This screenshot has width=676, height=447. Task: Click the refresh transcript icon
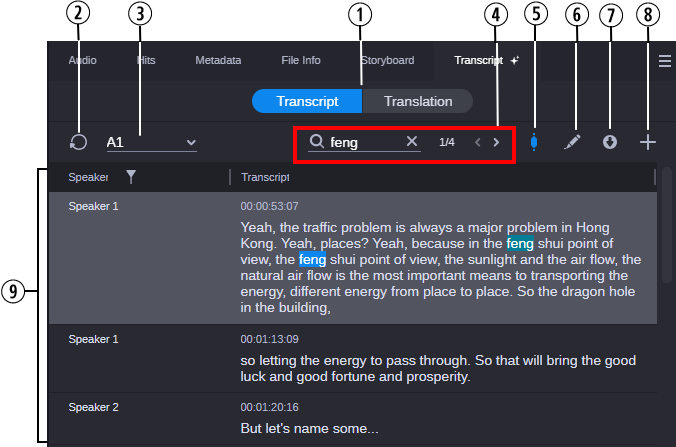click(x=79, y=142)
